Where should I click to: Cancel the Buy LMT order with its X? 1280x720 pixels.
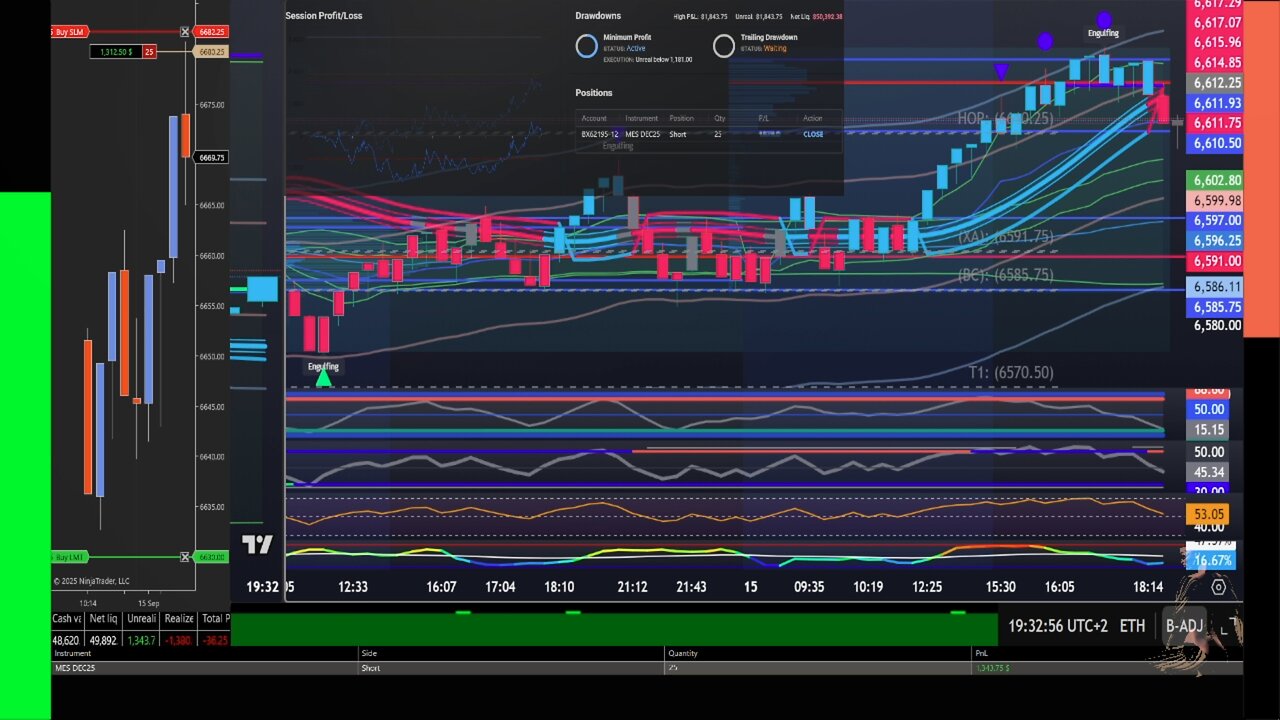[185, 557]
